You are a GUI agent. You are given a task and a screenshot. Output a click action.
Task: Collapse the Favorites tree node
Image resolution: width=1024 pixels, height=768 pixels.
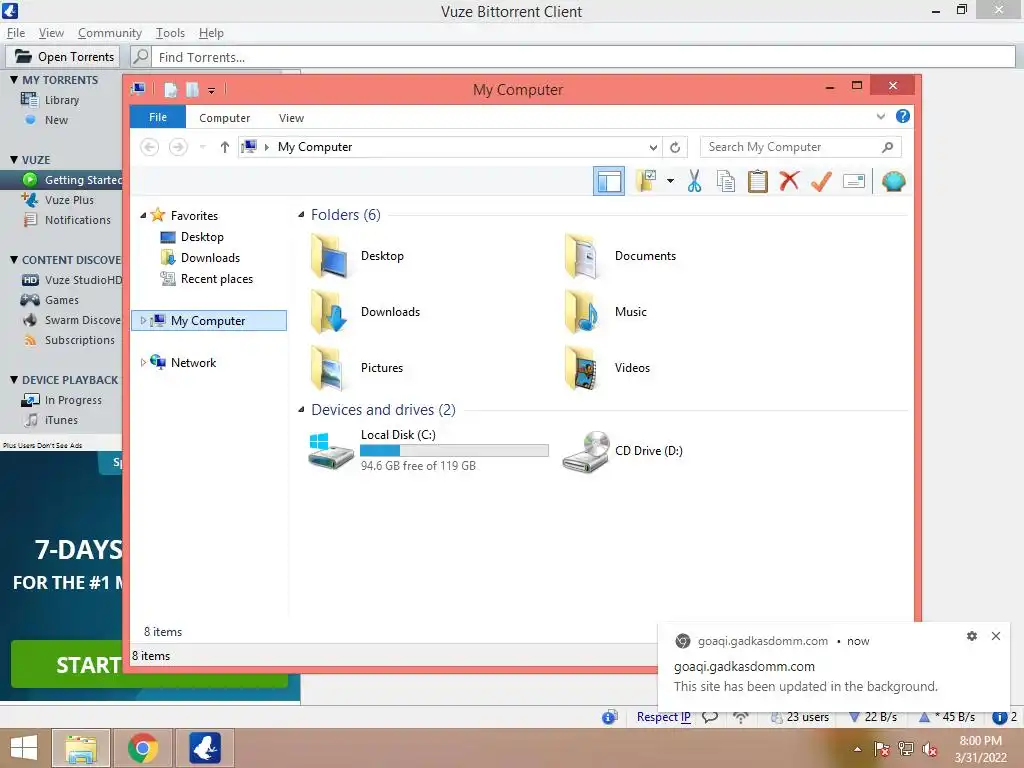[143, 215]
